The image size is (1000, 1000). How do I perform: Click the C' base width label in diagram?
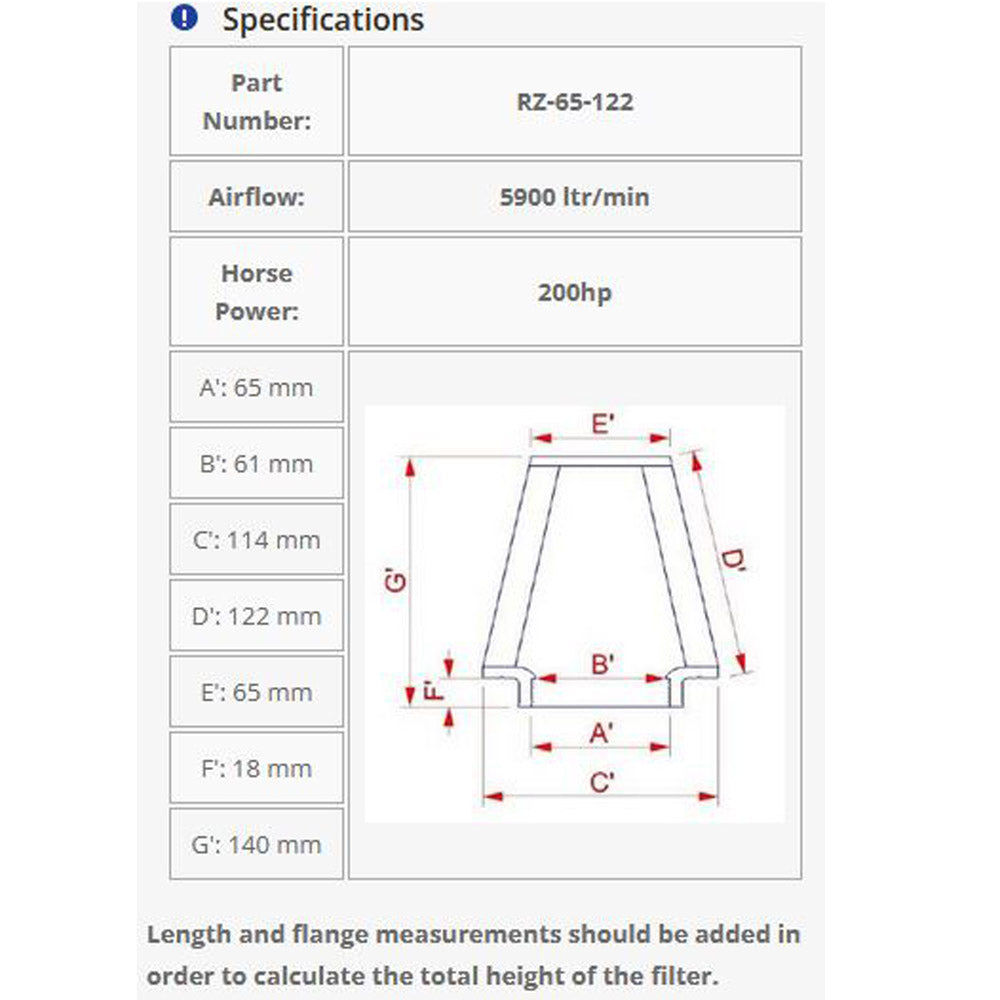(x=601, y=782)
